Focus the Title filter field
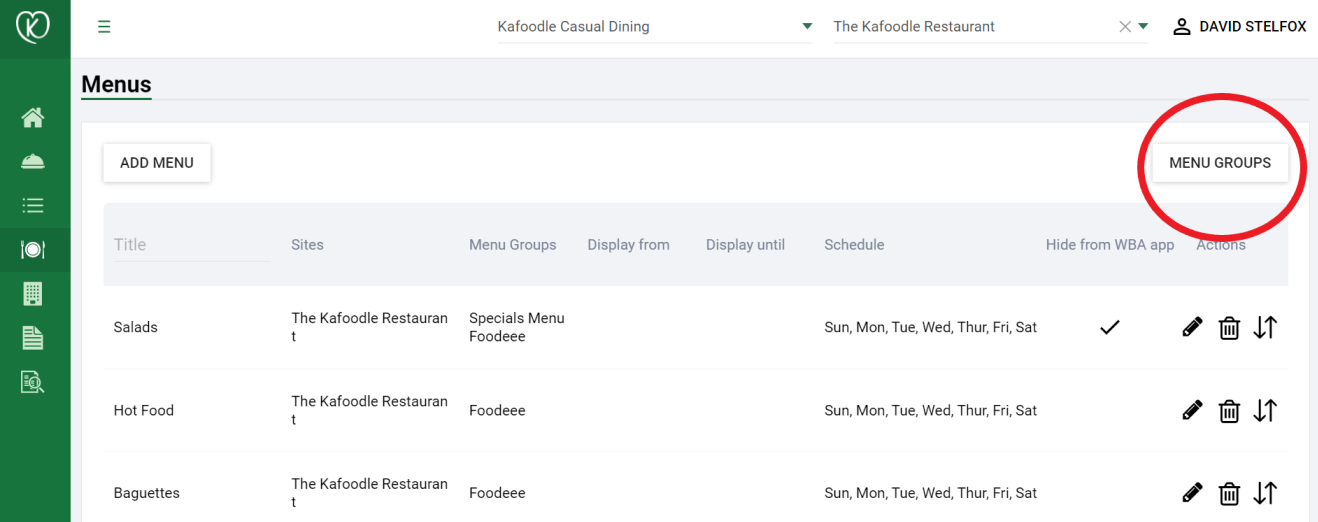Screen dimensions: 1318x522 pos(192,245)
